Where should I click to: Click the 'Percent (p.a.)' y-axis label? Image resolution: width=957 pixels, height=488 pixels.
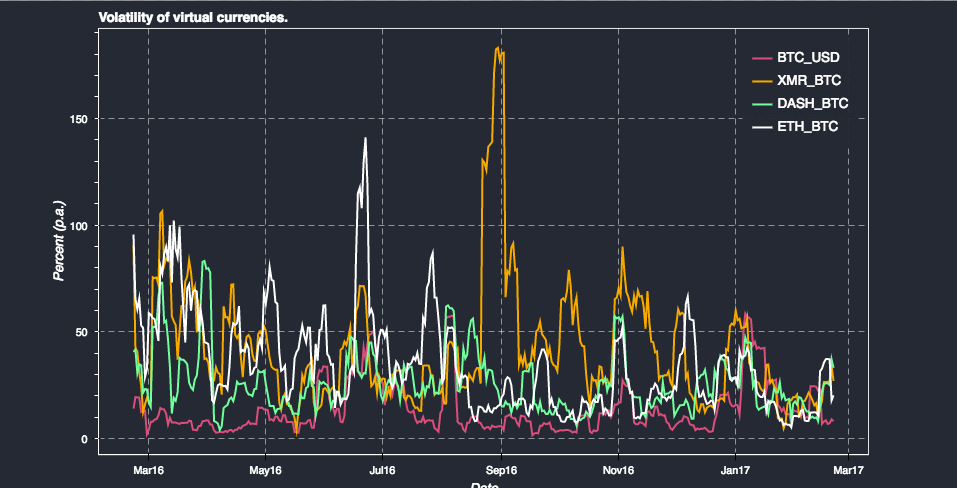click(x=59, y=240)
